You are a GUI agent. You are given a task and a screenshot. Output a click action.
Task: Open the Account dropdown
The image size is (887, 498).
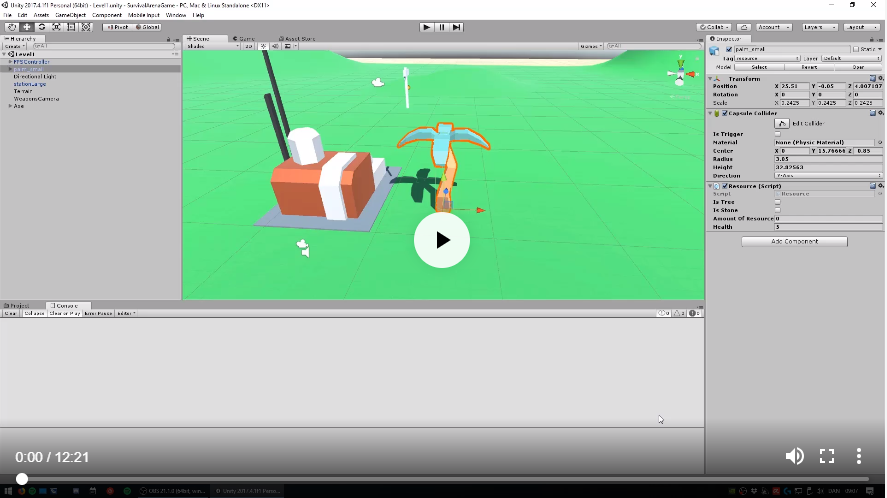(x=774, y=27)
